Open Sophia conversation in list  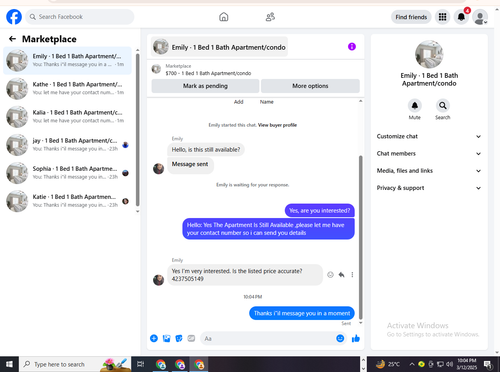(x=67, y=173)
